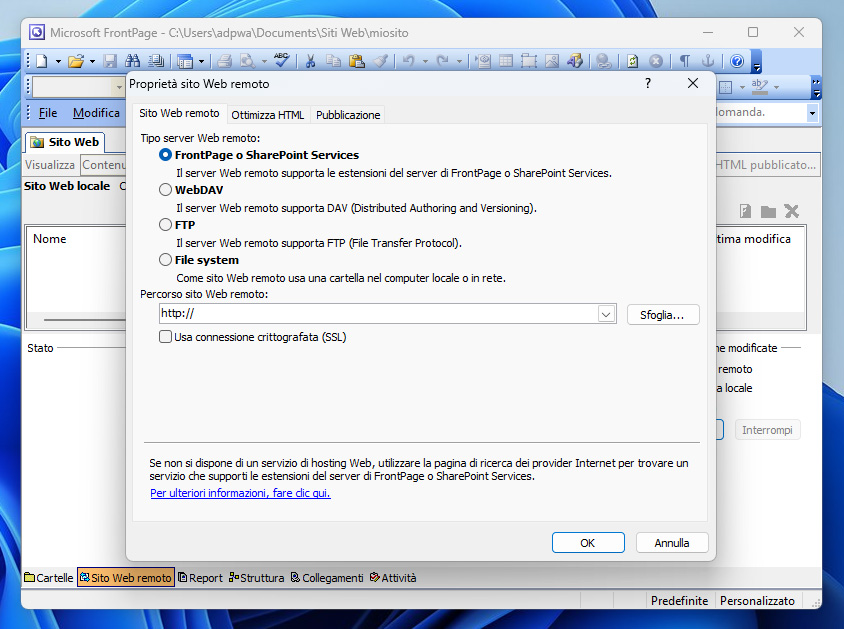Click the Sfoglia... browse button

(x=662, y=315)
